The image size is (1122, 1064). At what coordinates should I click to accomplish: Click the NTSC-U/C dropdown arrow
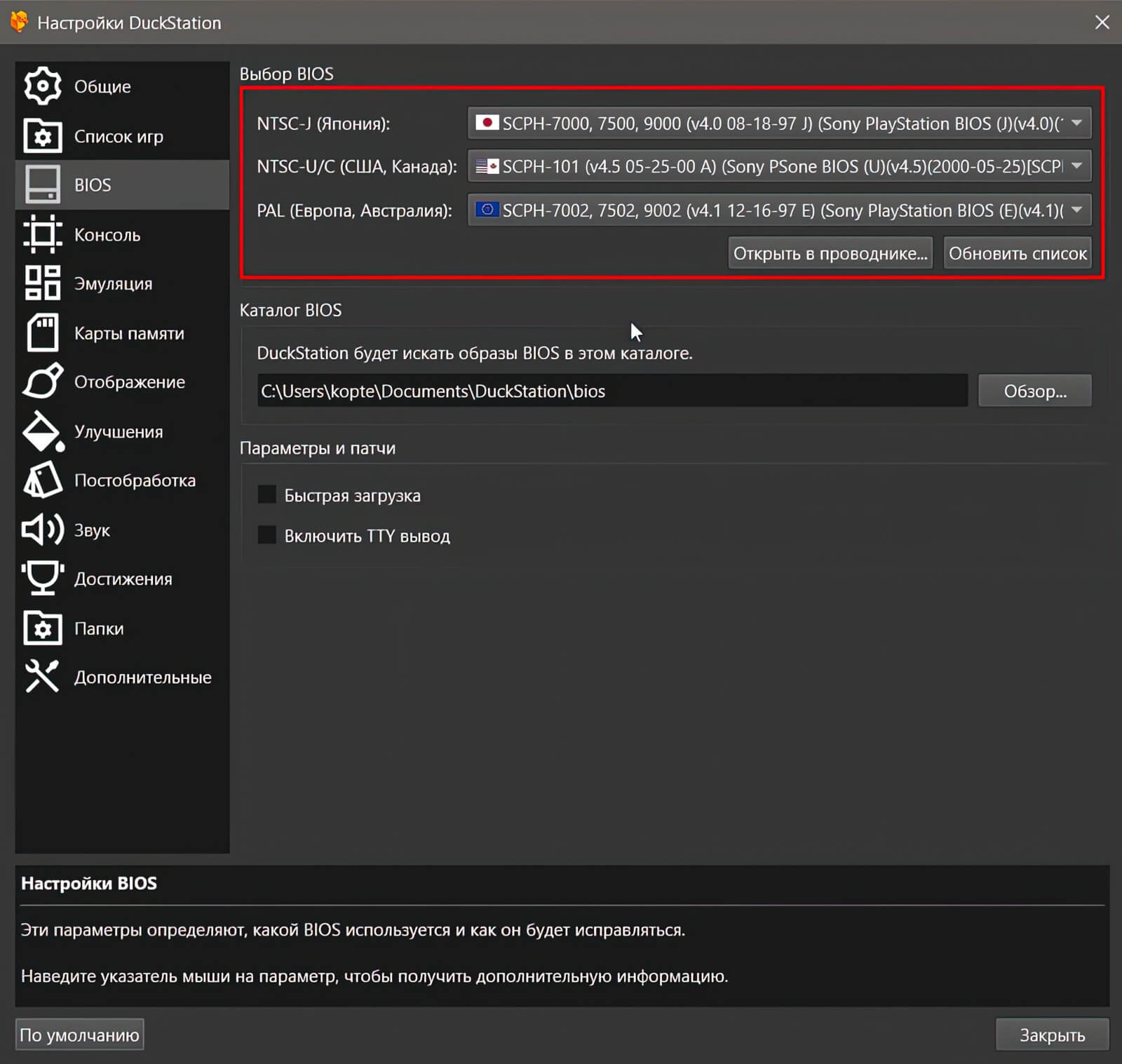(x=1076, y=166)
